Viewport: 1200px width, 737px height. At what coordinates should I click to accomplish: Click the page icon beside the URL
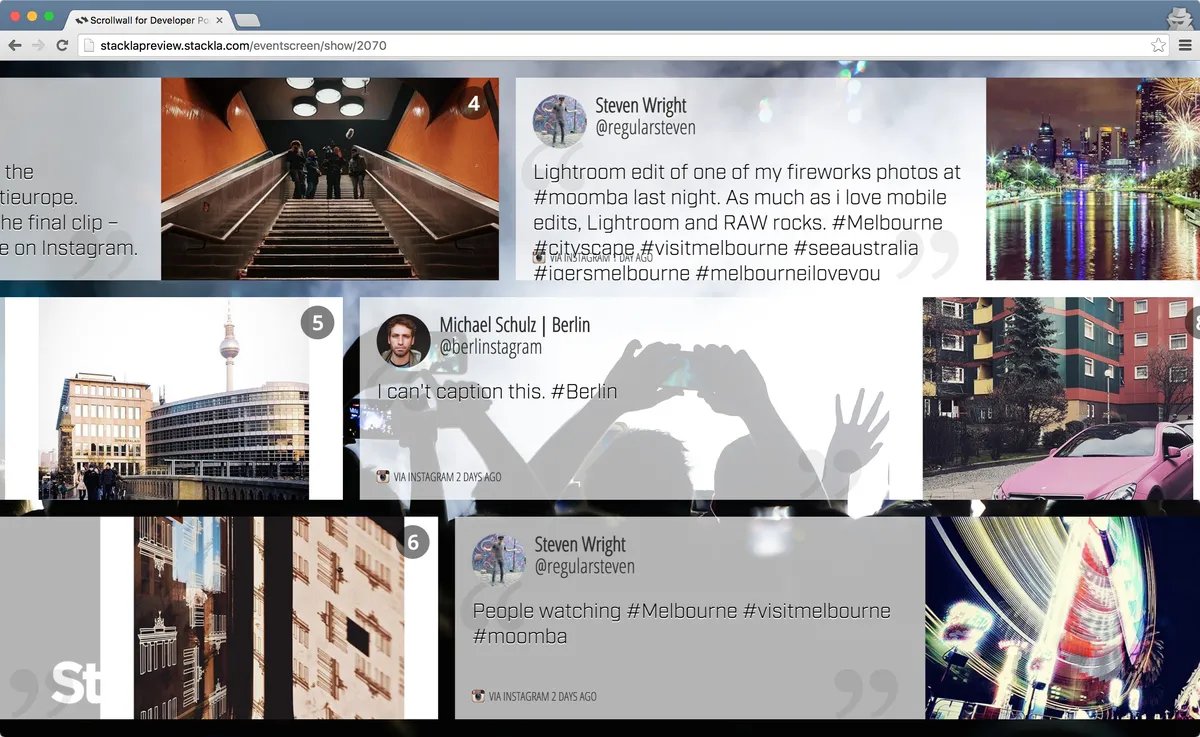86,45
